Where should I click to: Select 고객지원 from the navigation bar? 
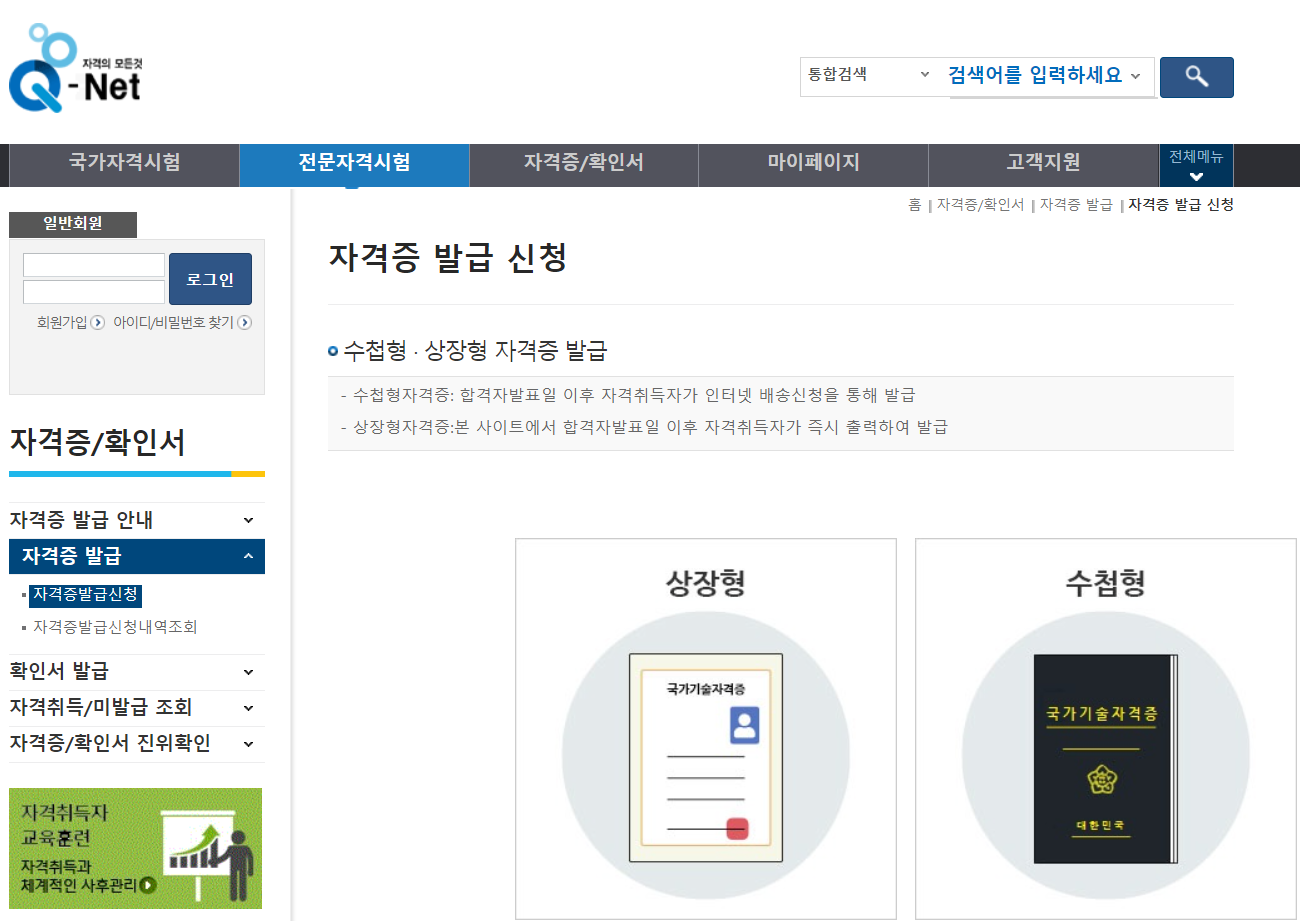coord(1042,165)
